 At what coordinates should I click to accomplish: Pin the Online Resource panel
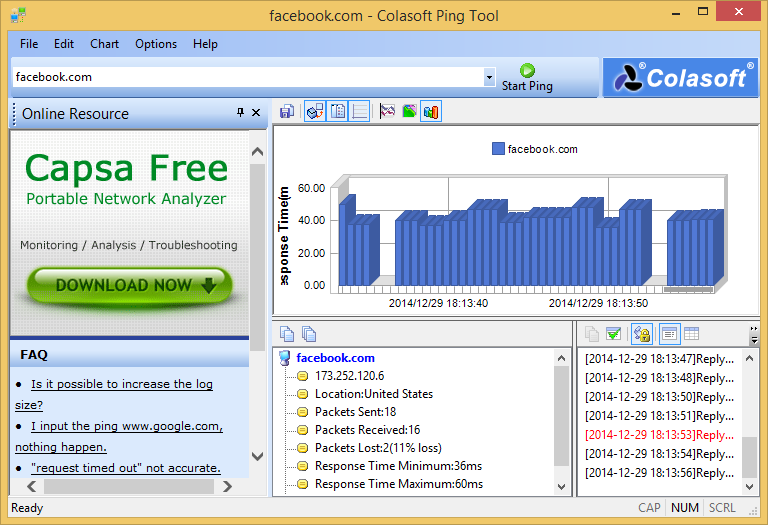(x=240, y=113)
